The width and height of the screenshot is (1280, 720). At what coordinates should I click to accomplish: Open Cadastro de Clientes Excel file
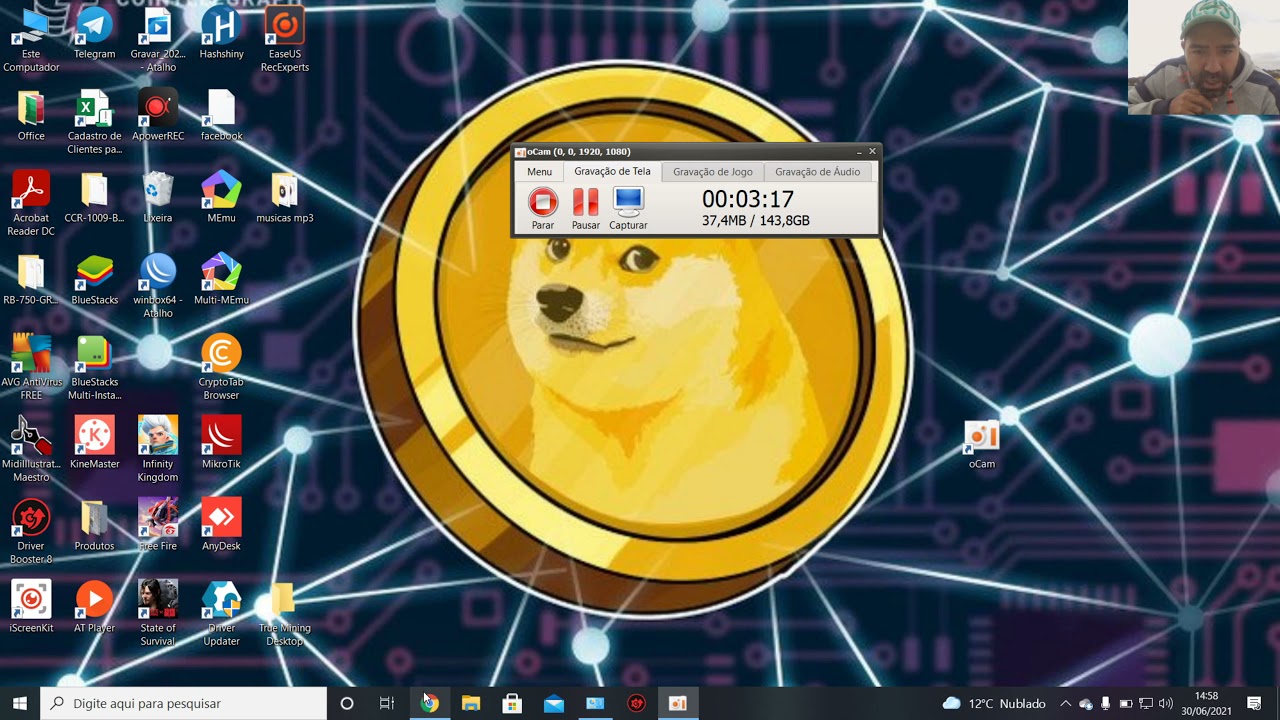pyautogui.click(x=94, y=122)
